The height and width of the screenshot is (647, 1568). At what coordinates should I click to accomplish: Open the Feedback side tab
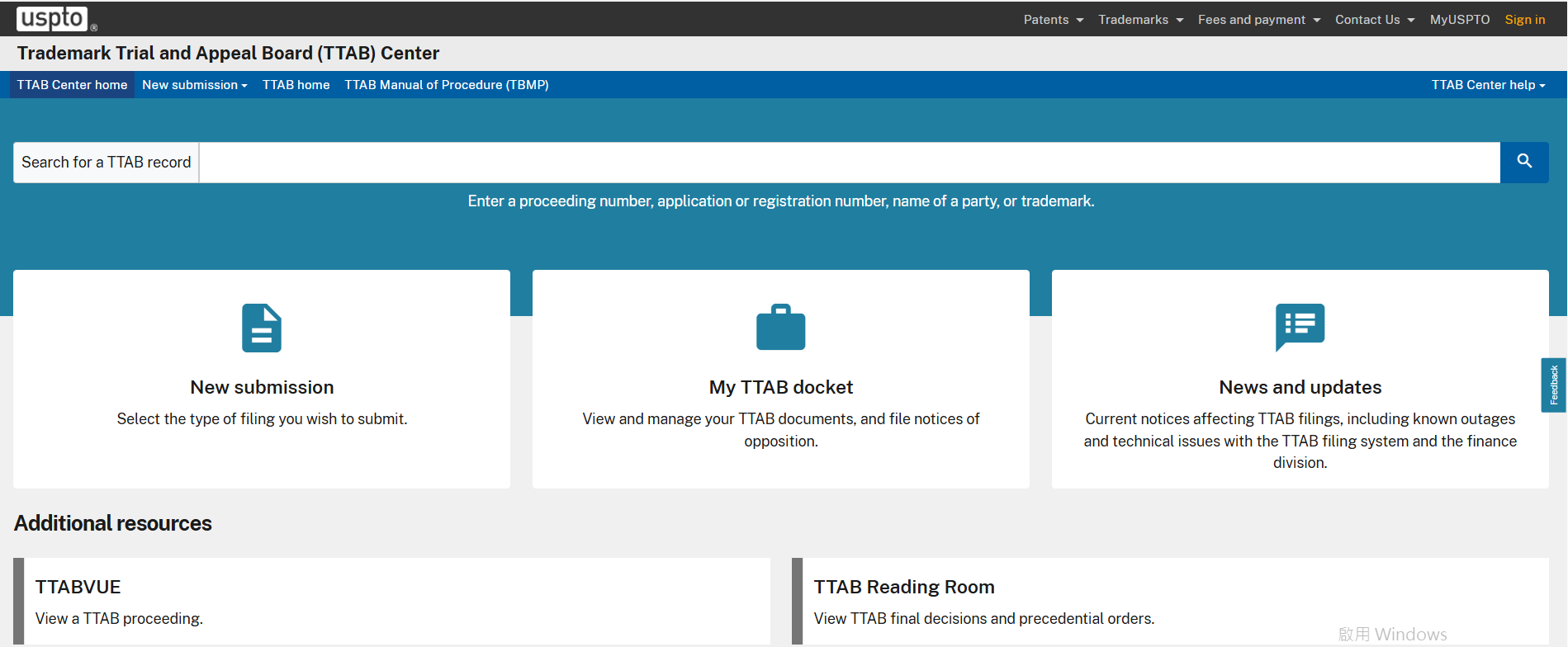(x=1554, y=385)
